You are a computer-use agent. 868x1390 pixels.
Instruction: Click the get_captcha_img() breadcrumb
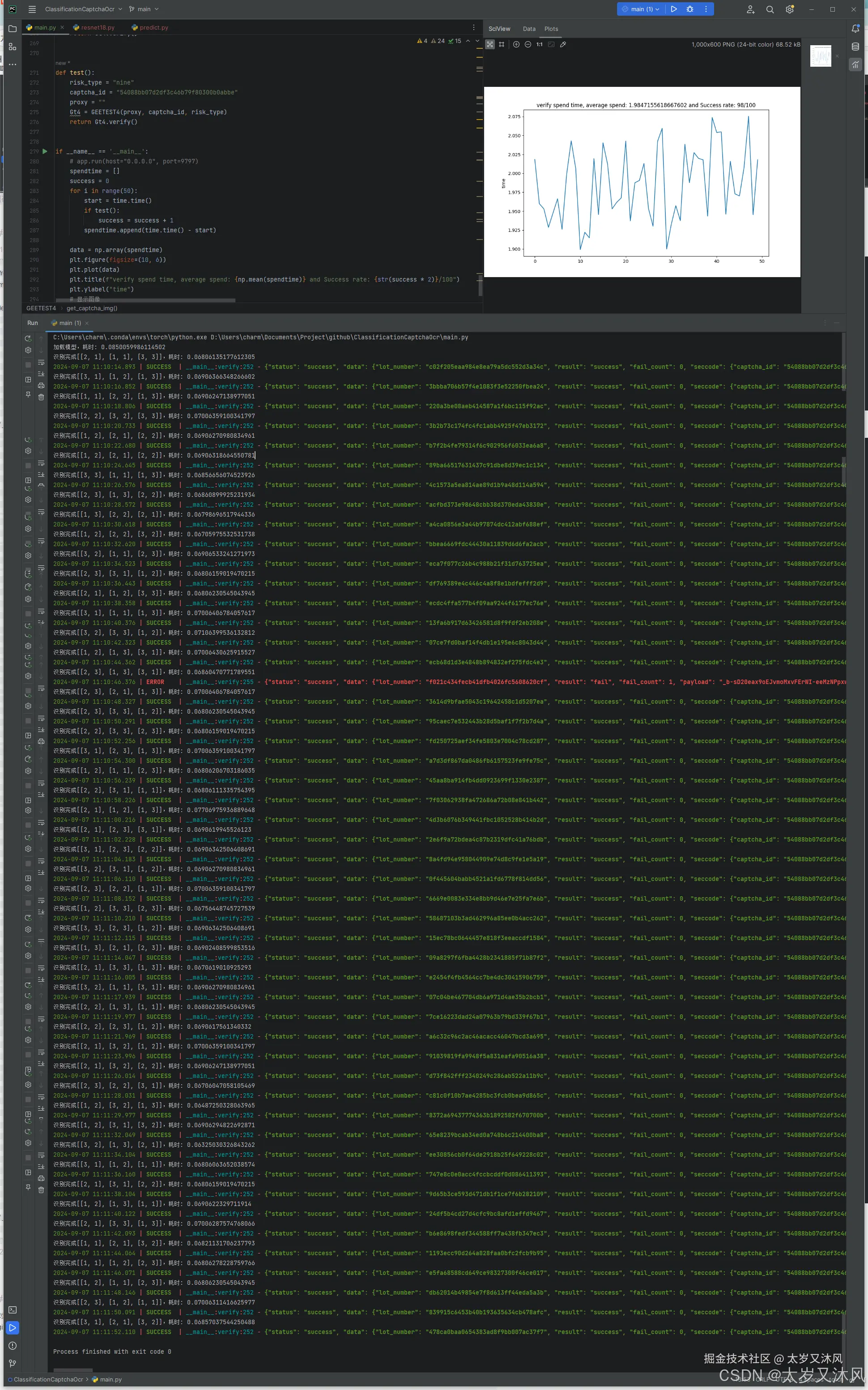[92, 308]
